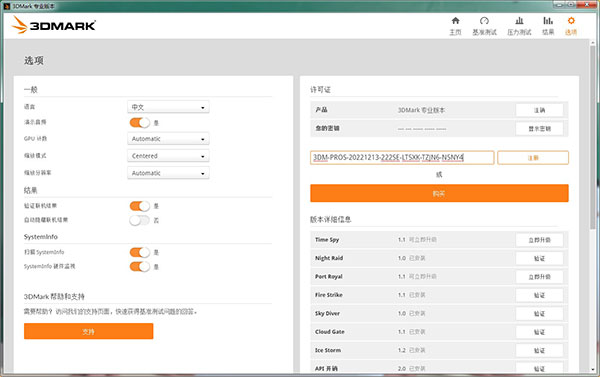This screenshot has width=600, height=377.
Task: Click the 'Cloud Gate' row label
Action: coord(329,331)
